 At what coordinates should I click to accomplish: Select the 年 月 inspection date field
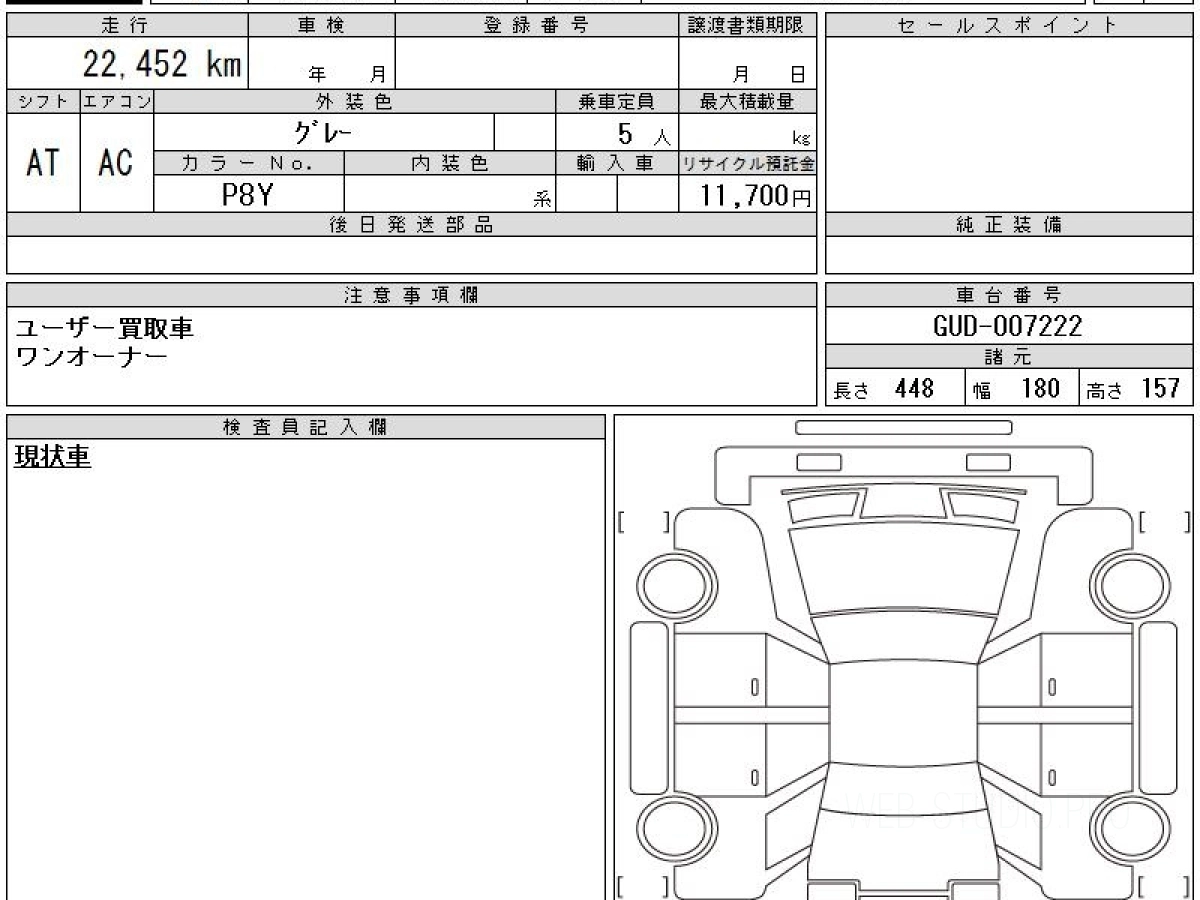tap(321, 63)
